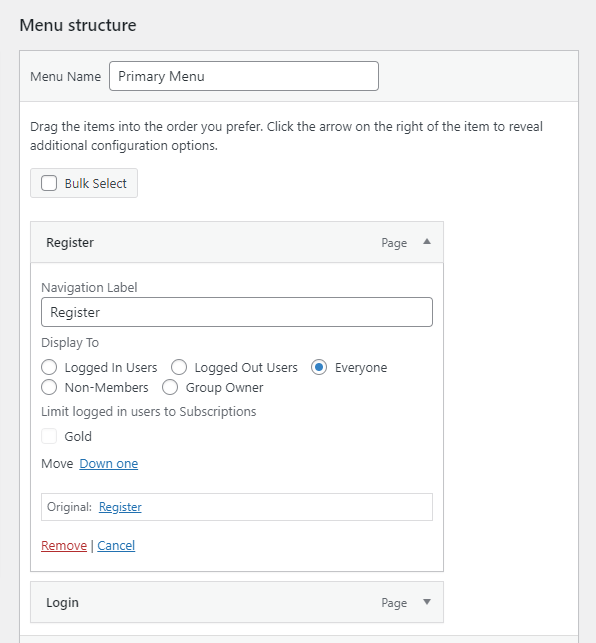Expand the Login menu item arrow
The height and width of the screenshot is (643, 596).
tap(427, 602)
